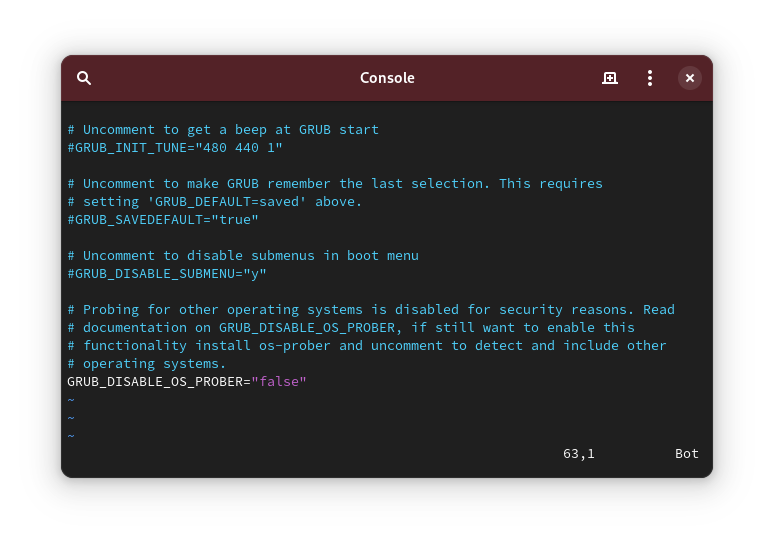774x545 pixels.
Task: Place cursor on the #GRUB_INIT_TUNE line
Action: [x=175, y=148]
